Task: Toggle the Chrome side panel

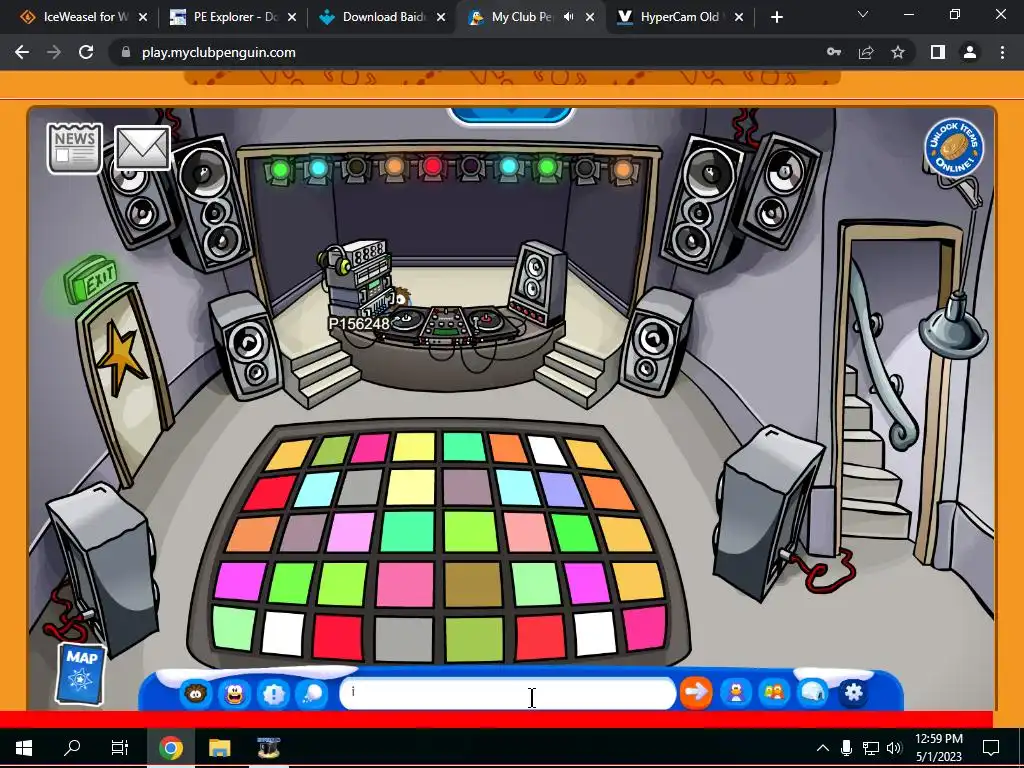Action: click(x=938, y=52)
